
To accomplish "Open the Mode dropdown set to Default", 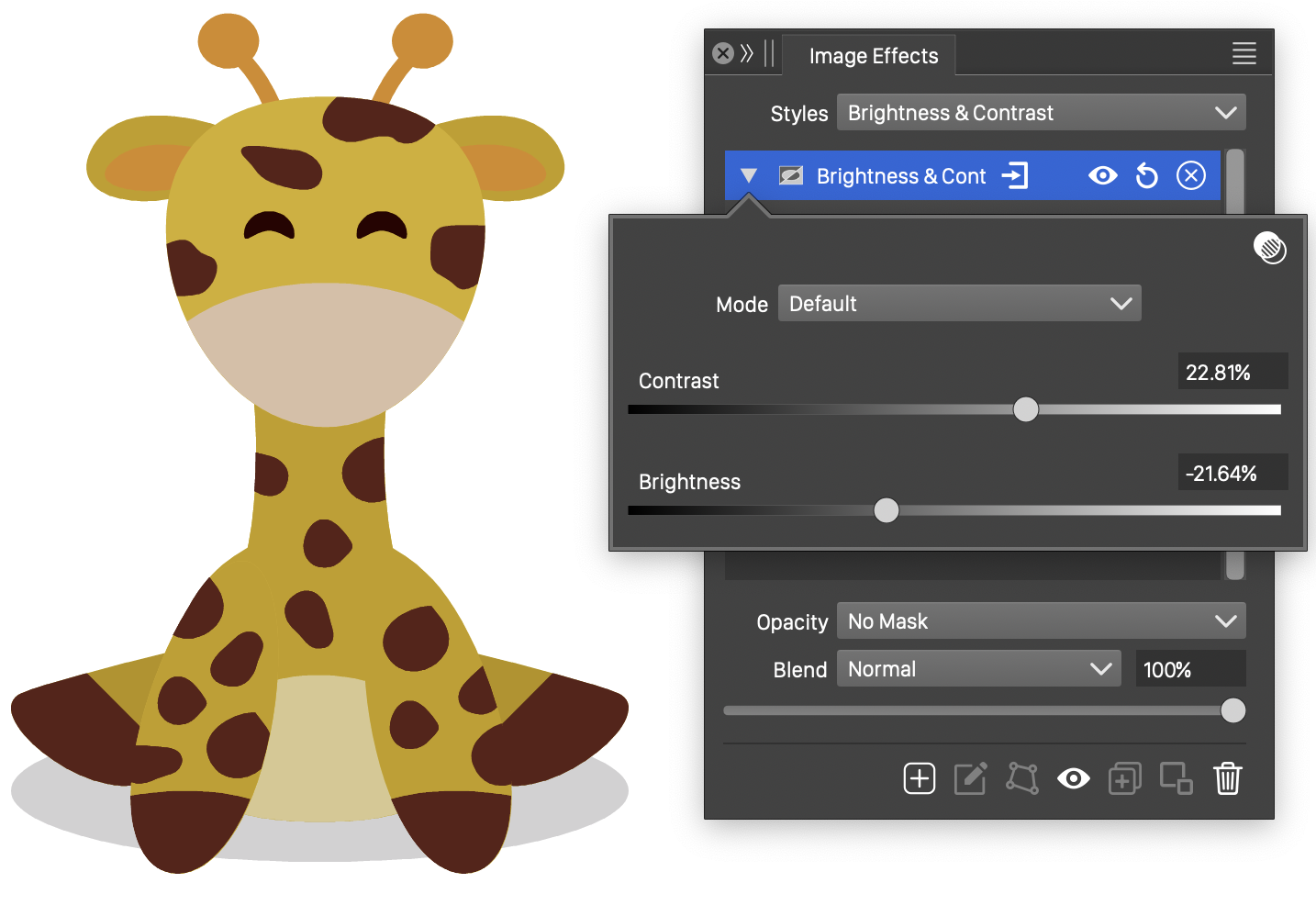I will click(959, 304).
